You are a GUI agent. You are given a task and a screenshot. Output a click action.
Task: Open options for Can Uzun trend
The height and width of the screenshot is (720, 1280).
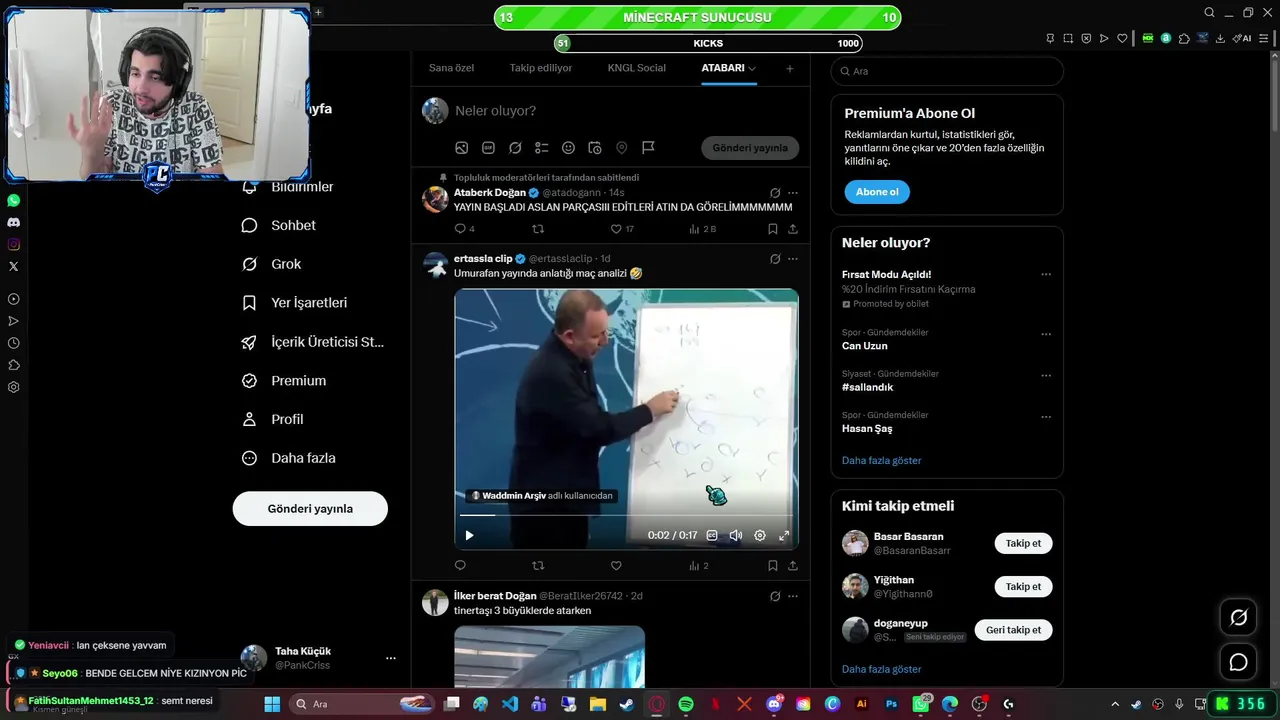click(1046, 334)
